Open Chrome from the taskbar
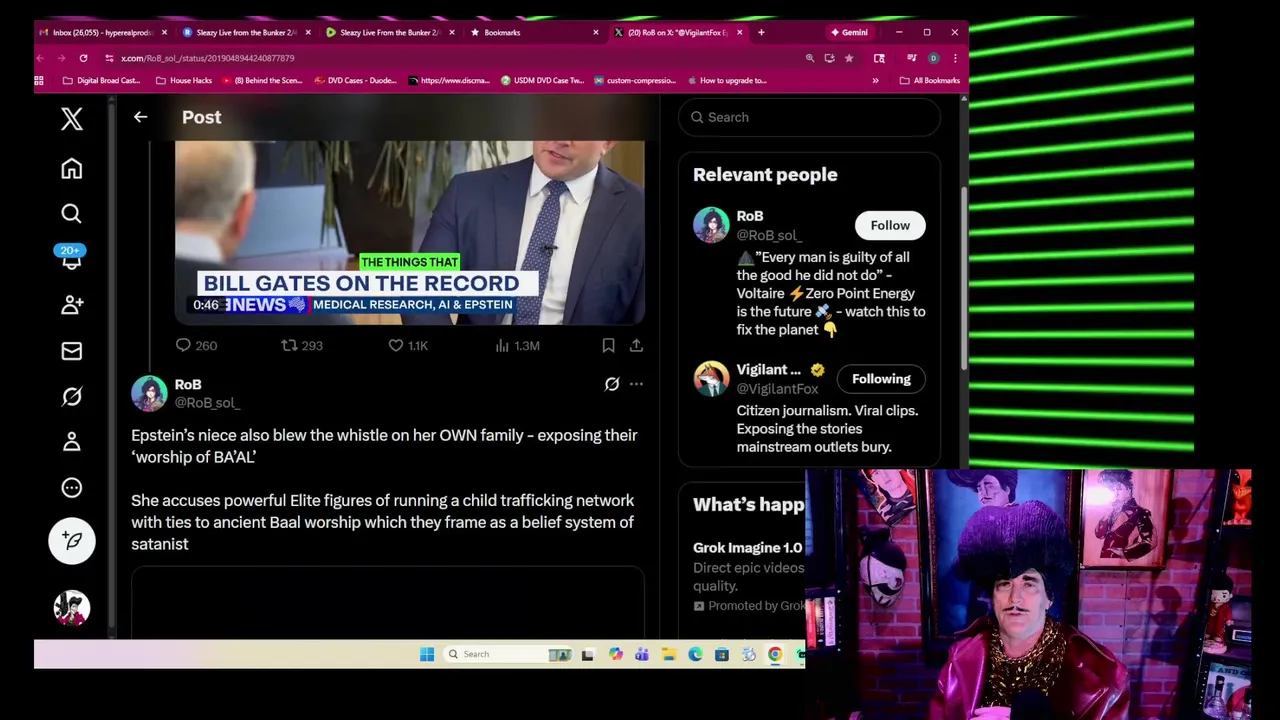 [x=775, y=654]
